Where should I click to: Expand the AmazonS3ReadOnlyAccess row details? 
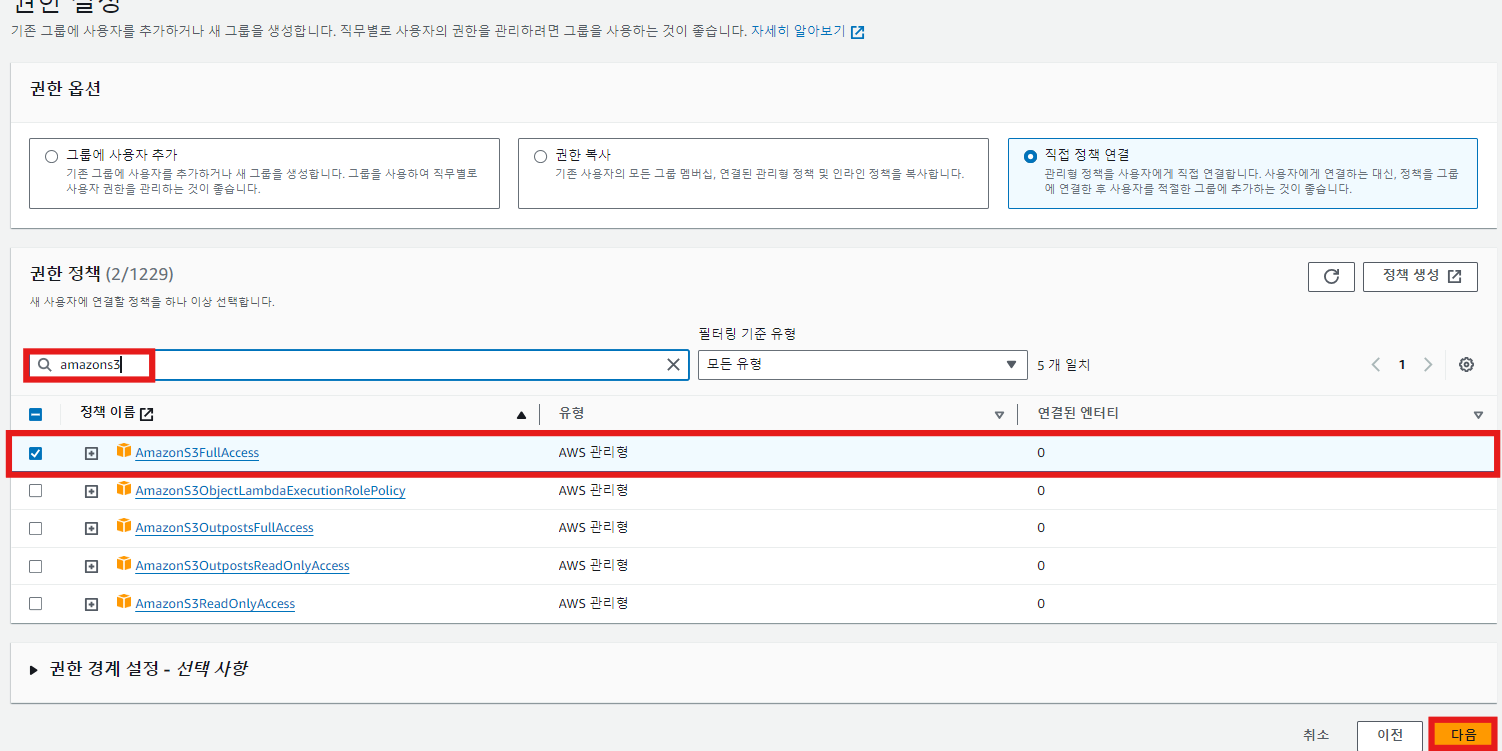(91, 604)
